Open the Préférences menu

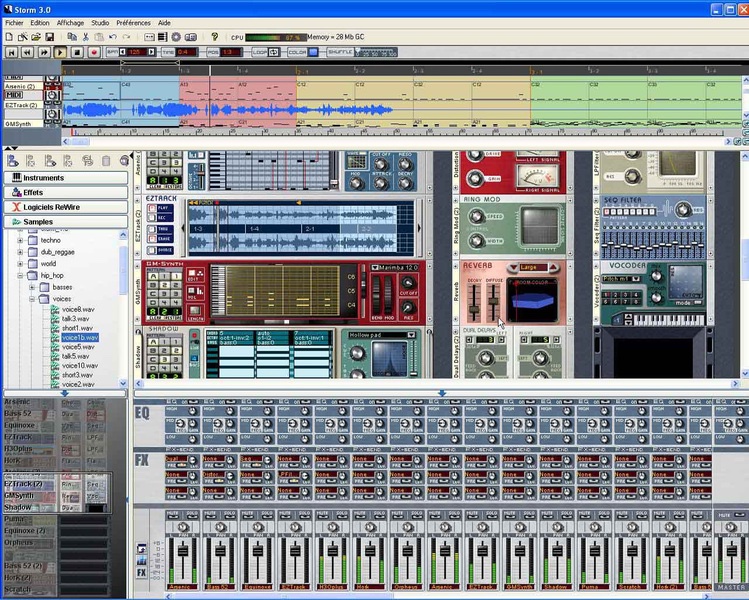coord(133,22)
